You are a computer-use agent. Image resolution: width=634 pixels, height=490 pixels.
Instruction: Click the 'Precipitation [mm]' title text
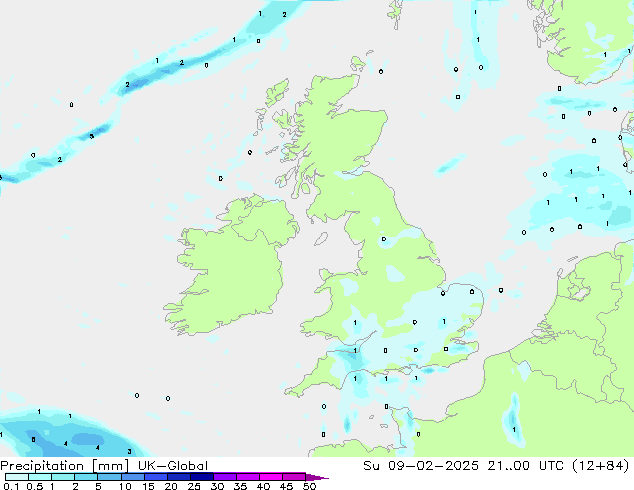64,466
